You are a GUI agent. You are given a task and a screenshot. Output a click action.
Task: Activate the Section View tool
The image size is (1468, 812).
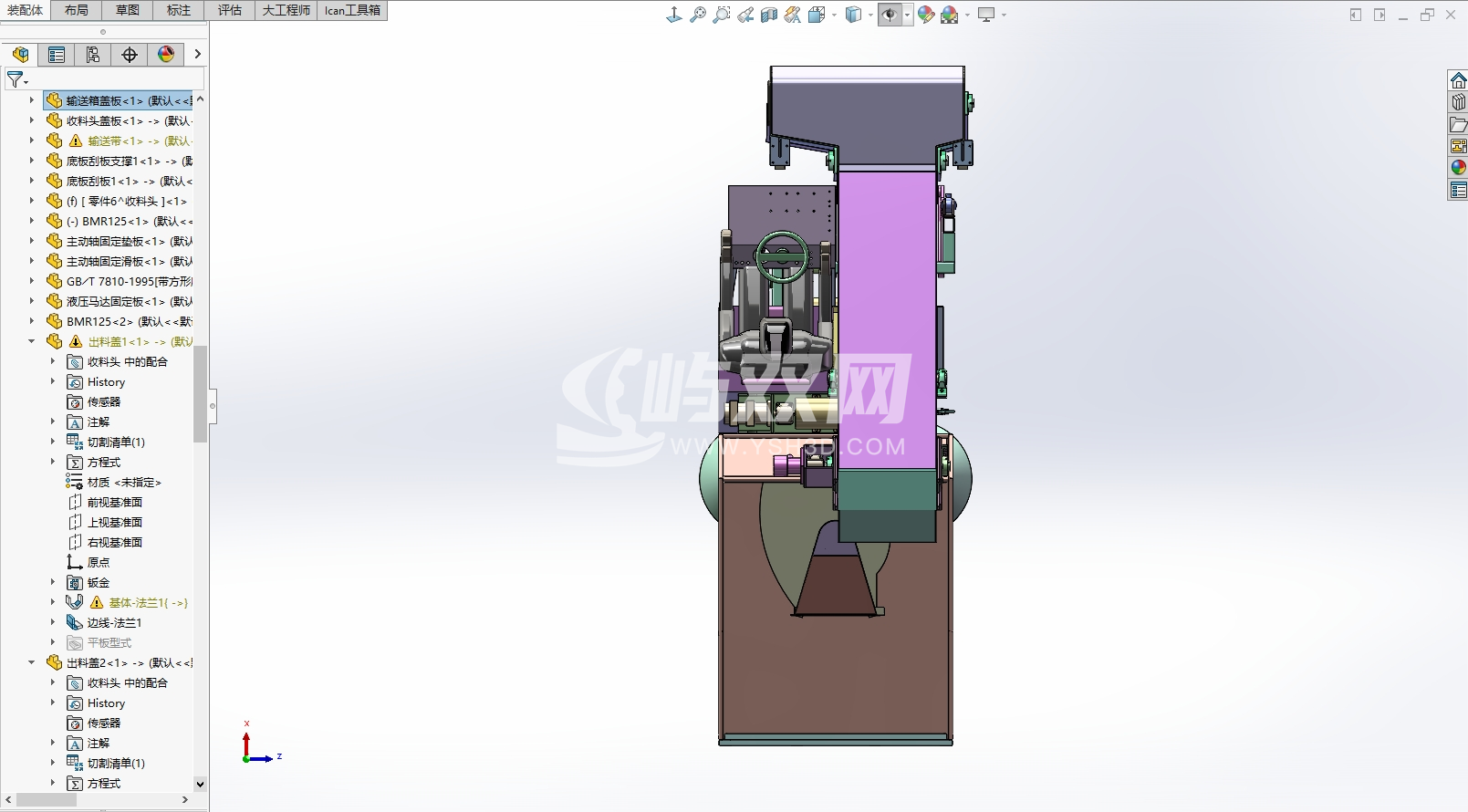coord(769,15)
